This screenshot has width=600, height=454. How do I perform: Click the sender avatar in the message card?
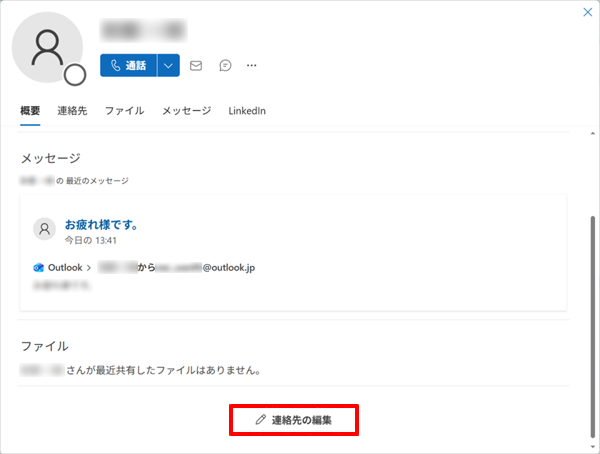45,229
